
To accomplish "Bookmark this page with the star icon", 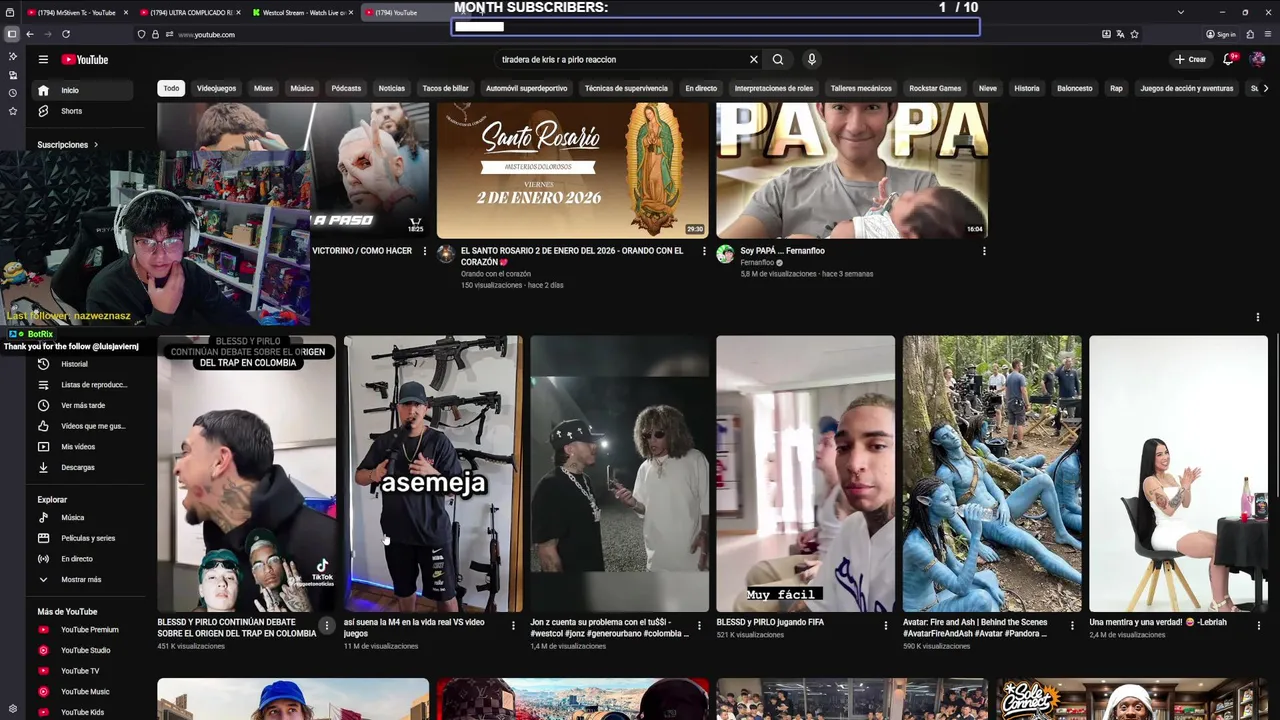I will click(1135, 34).
